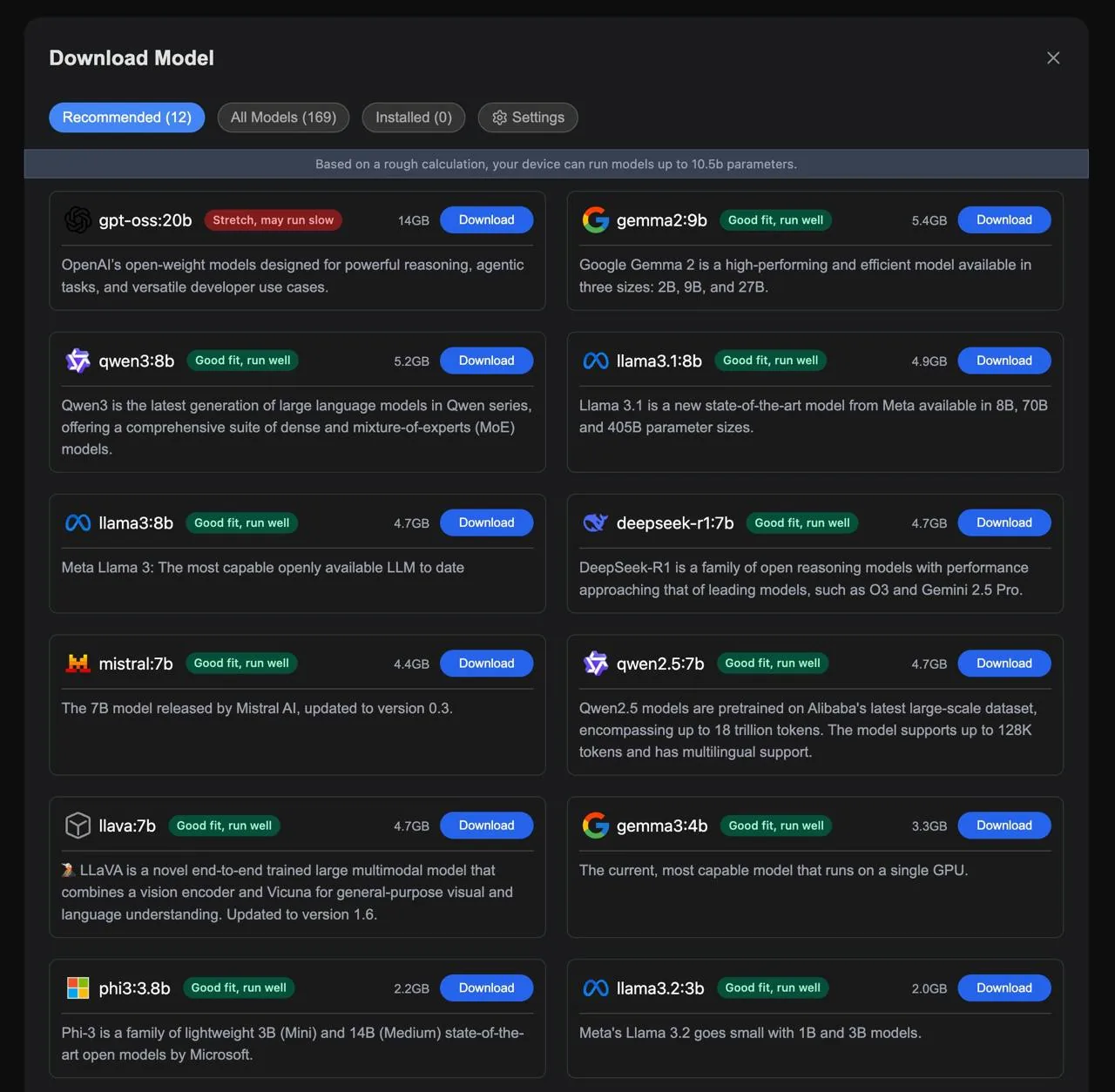This screenshot has height=1092, width=1115.
Task: Click the deepseek-r1:7b model name
Action: pos(675,522)
